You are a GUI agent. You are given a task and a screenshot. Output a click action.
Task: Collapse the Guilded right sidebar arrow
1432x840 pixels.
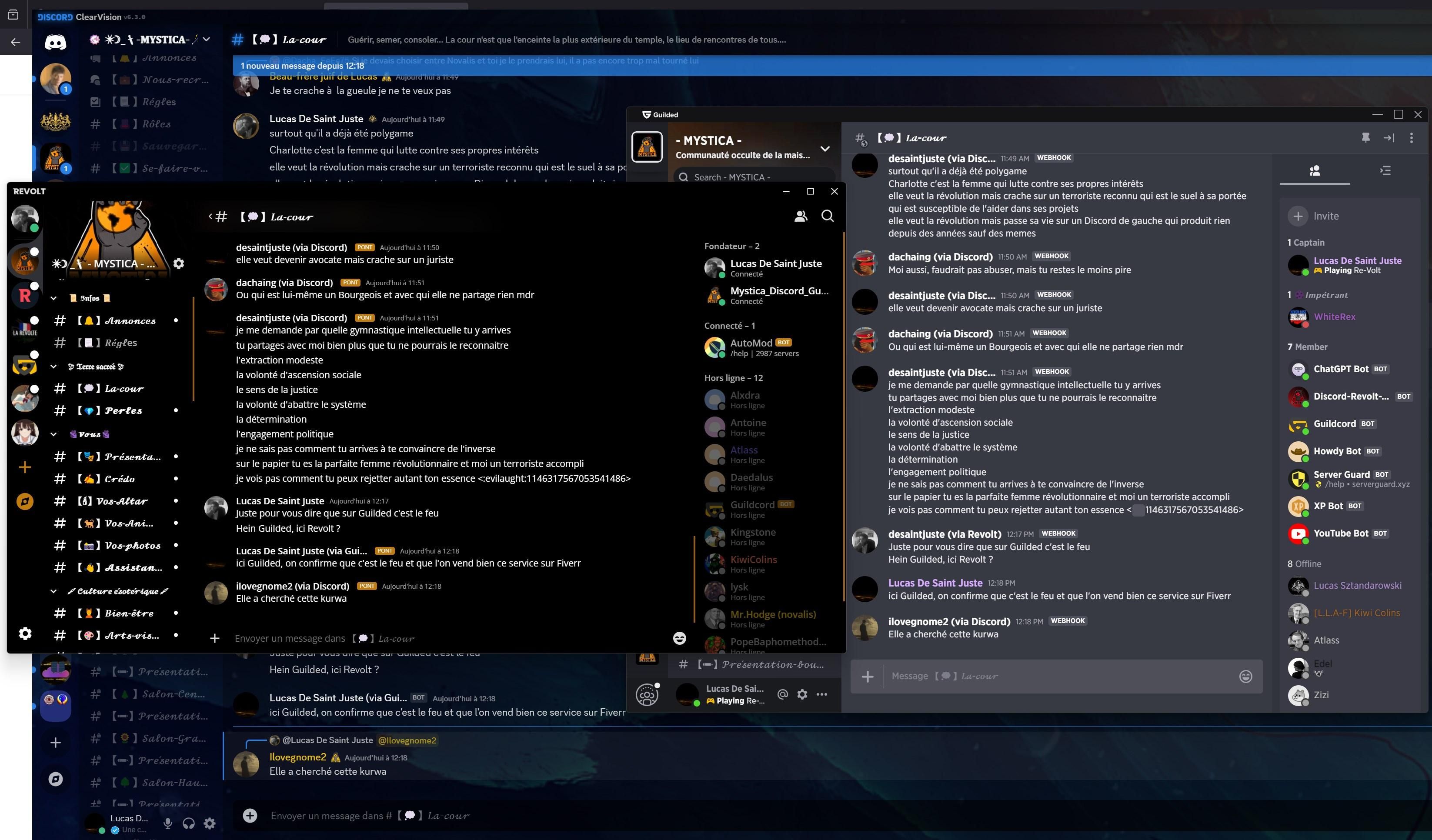(x=1389, y=137)
